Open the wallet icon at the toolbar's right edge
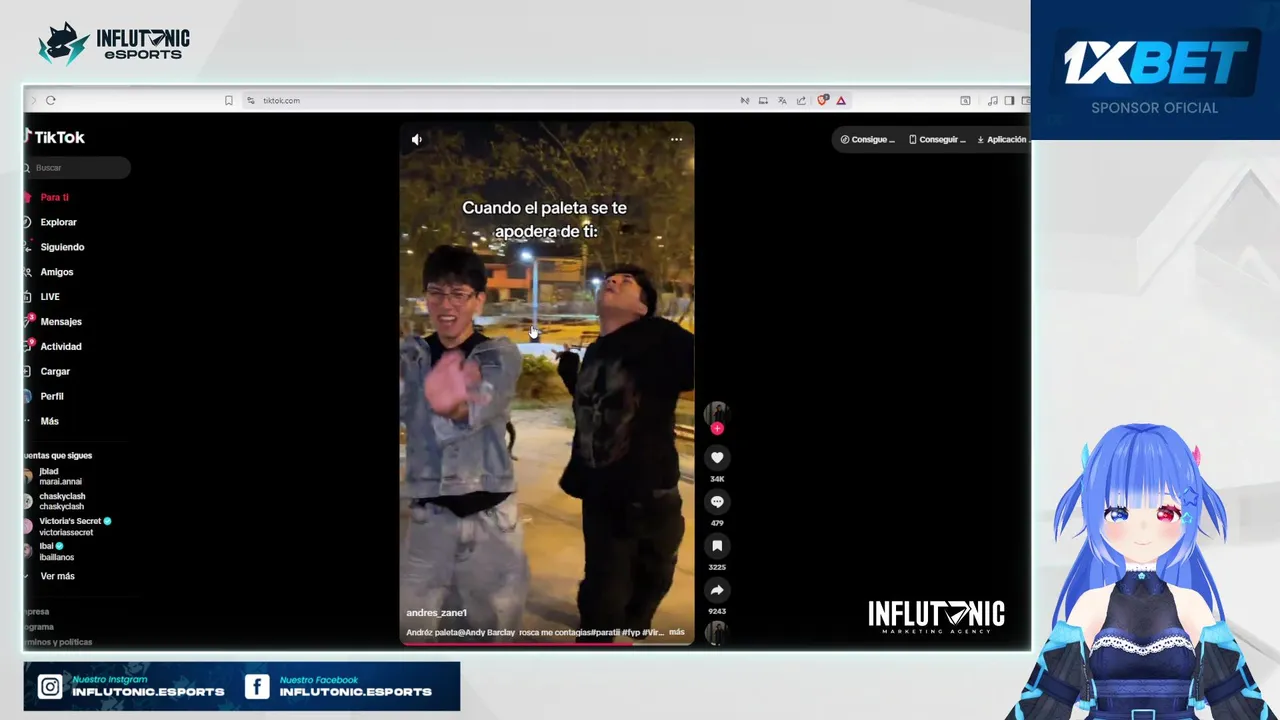The height and width of the screenshot is (720, 1280). click(x=1026, y=100)
